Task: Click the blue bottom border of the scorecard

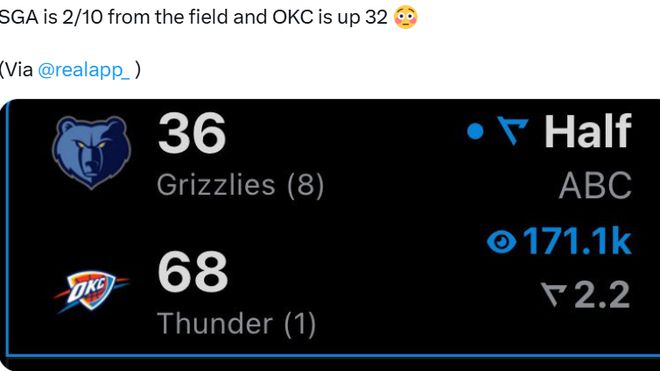Action: point(333,356)
